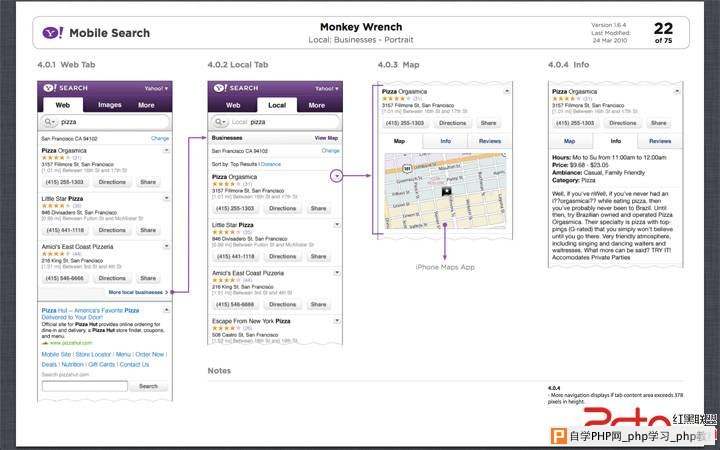720x450 pixels.
Task: Expand Little Star Pizza entry in Local Tab
Action: (337, 225)
